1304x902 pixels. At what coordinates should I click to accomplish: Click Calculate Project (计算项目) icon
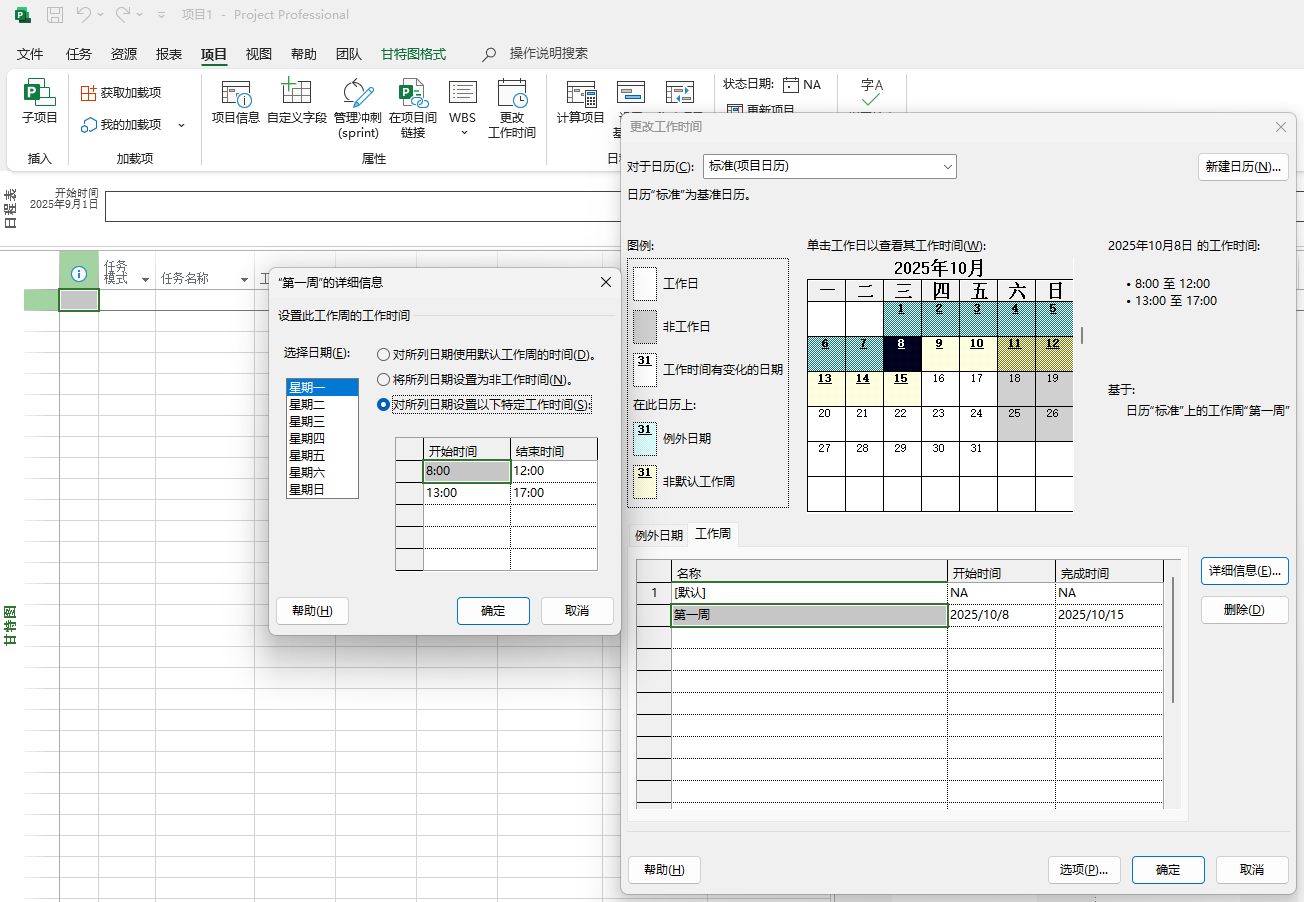[x=581, y=93]
